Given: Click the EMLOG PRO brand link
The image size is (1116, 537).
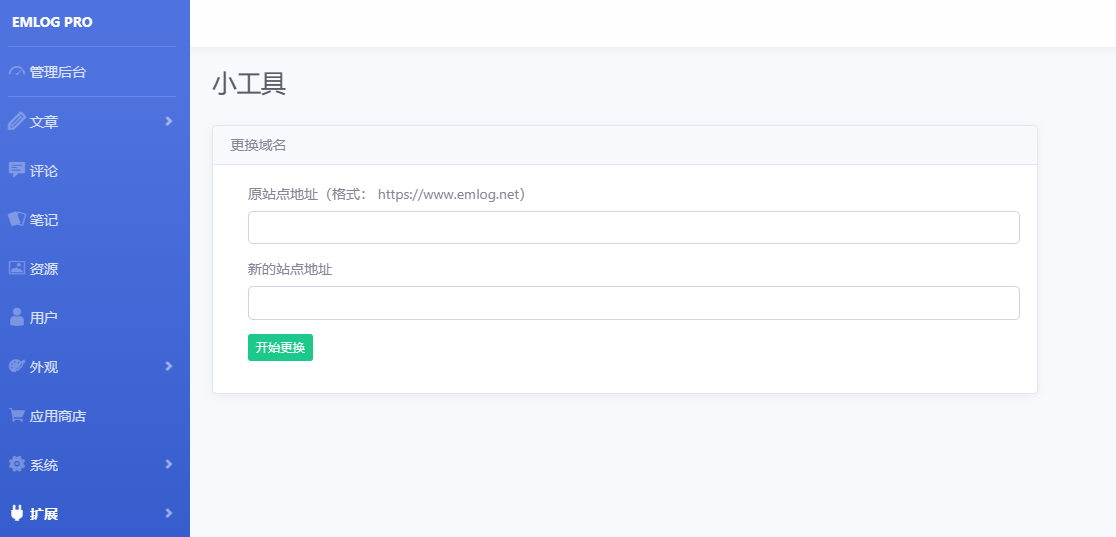Looking at the screenshot, I should 52,22.
